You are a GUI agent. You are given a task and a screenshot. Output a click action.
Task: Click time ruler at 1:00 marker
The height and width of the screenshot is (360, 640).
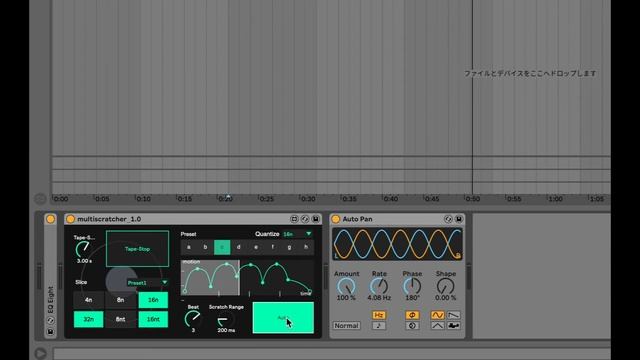coord(555,199)
